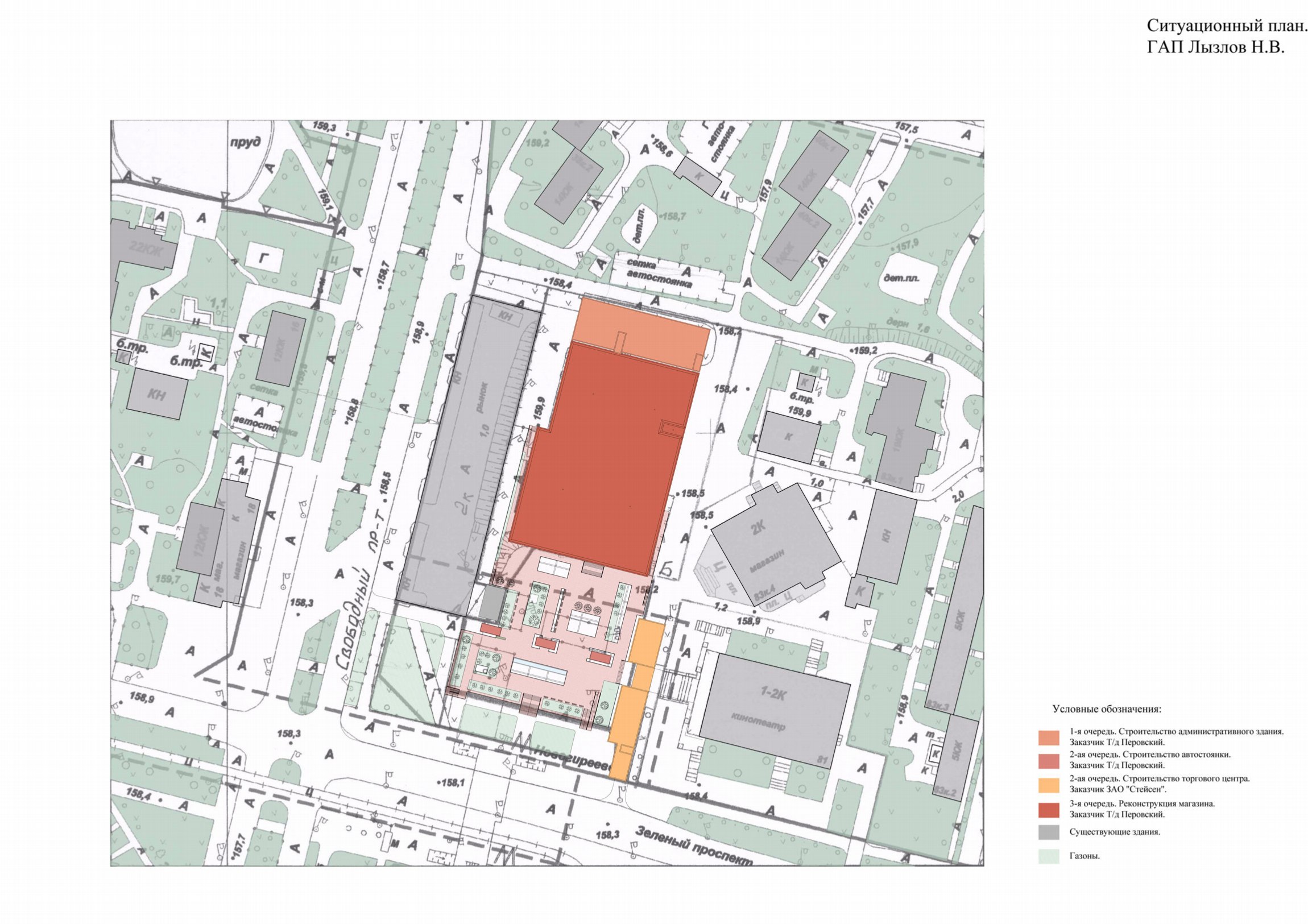Click the orange shopping center legend swatch

coord(1048,785)
